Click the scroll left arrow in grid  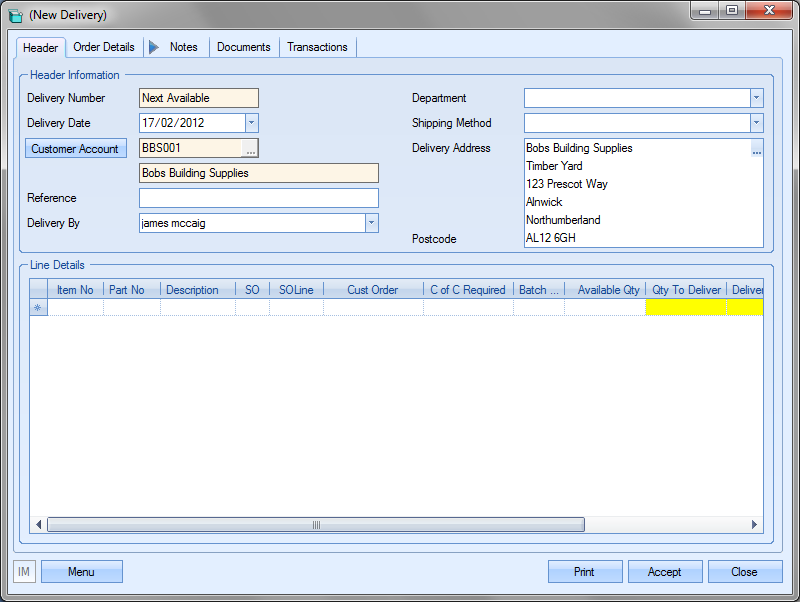pyautogui.click(x=39, y=525)
